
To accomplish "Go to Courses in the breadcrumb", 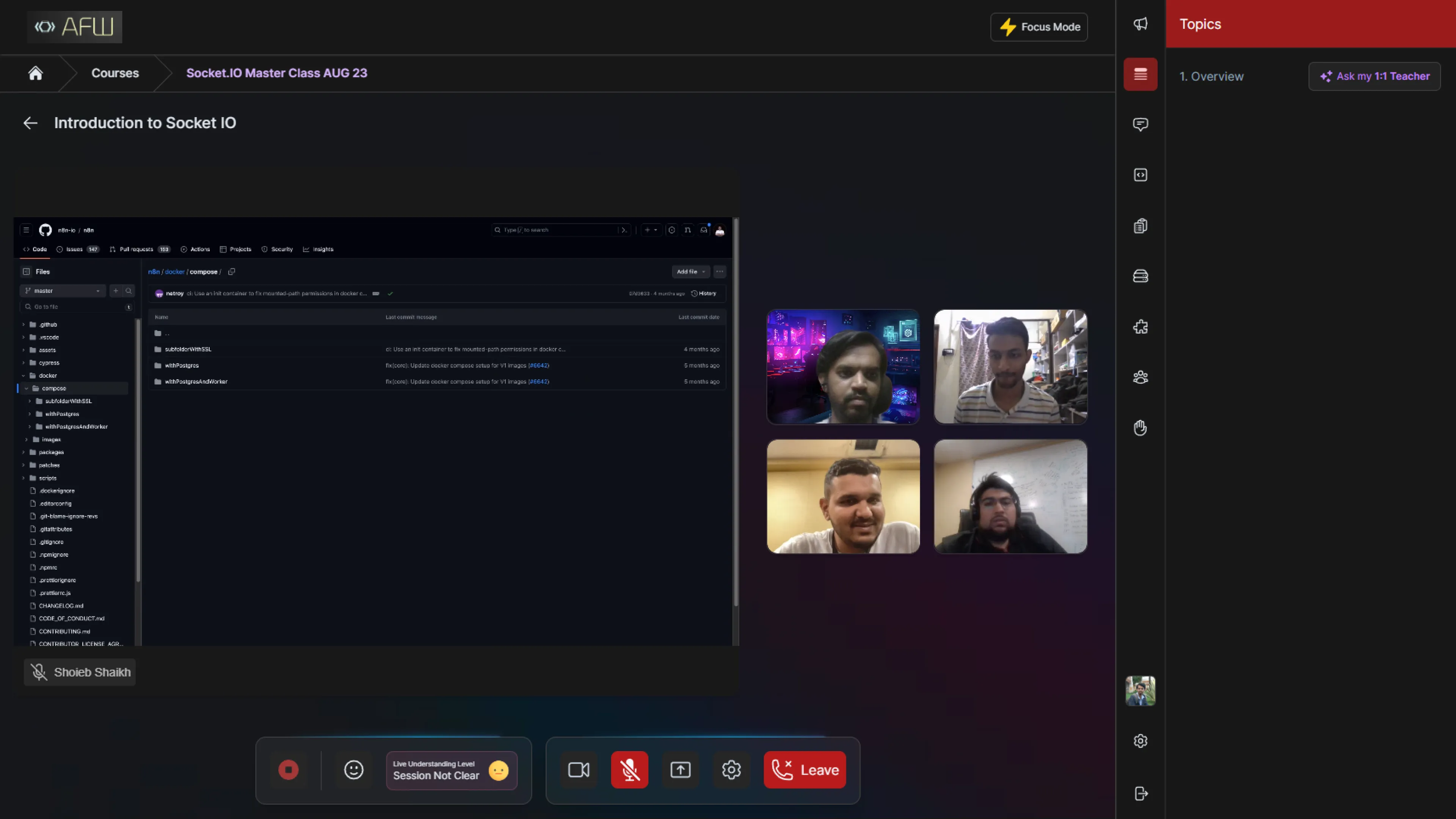I will (115, 73).
